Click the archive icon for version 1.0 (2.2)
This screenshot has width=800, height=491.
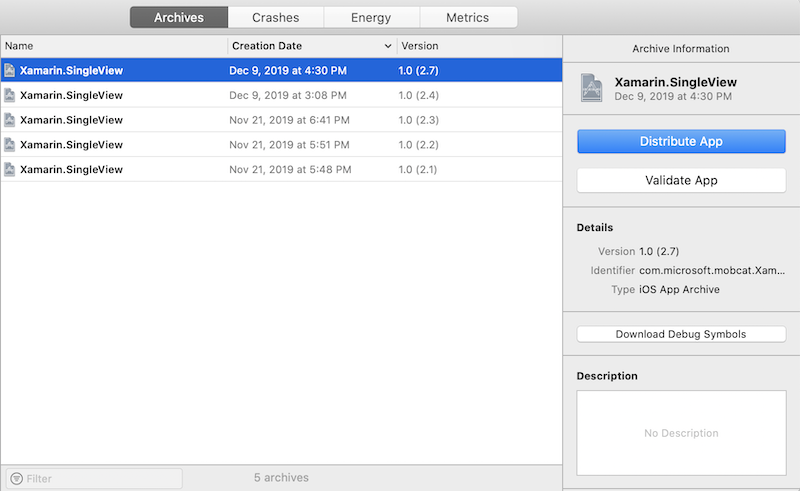point(10,144)
